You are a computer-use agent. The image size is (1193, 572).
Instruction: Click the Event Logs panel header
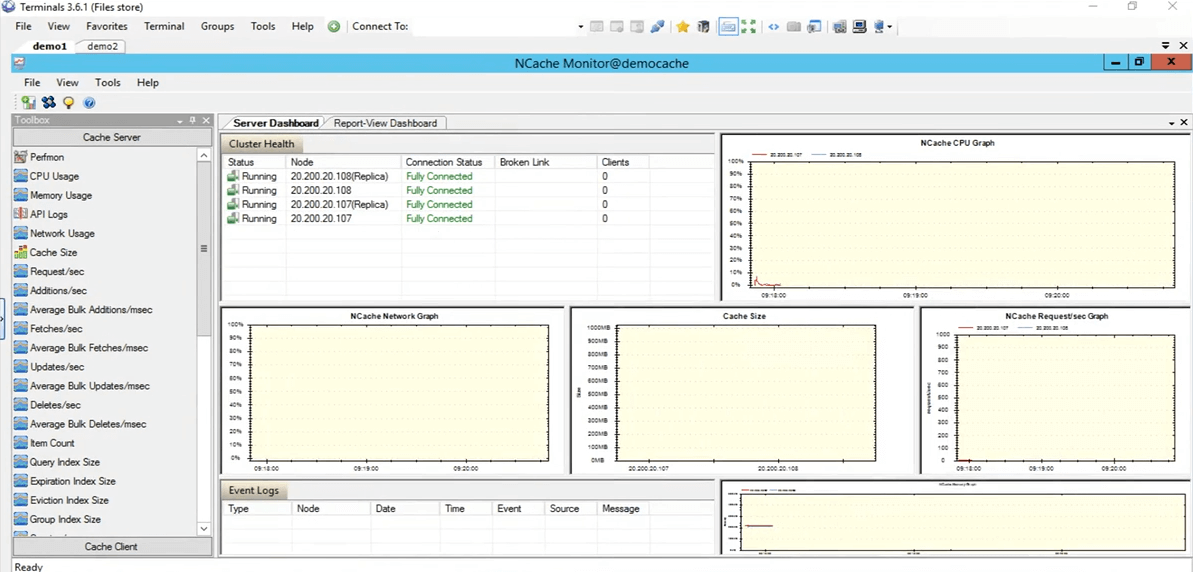point(254,491)
